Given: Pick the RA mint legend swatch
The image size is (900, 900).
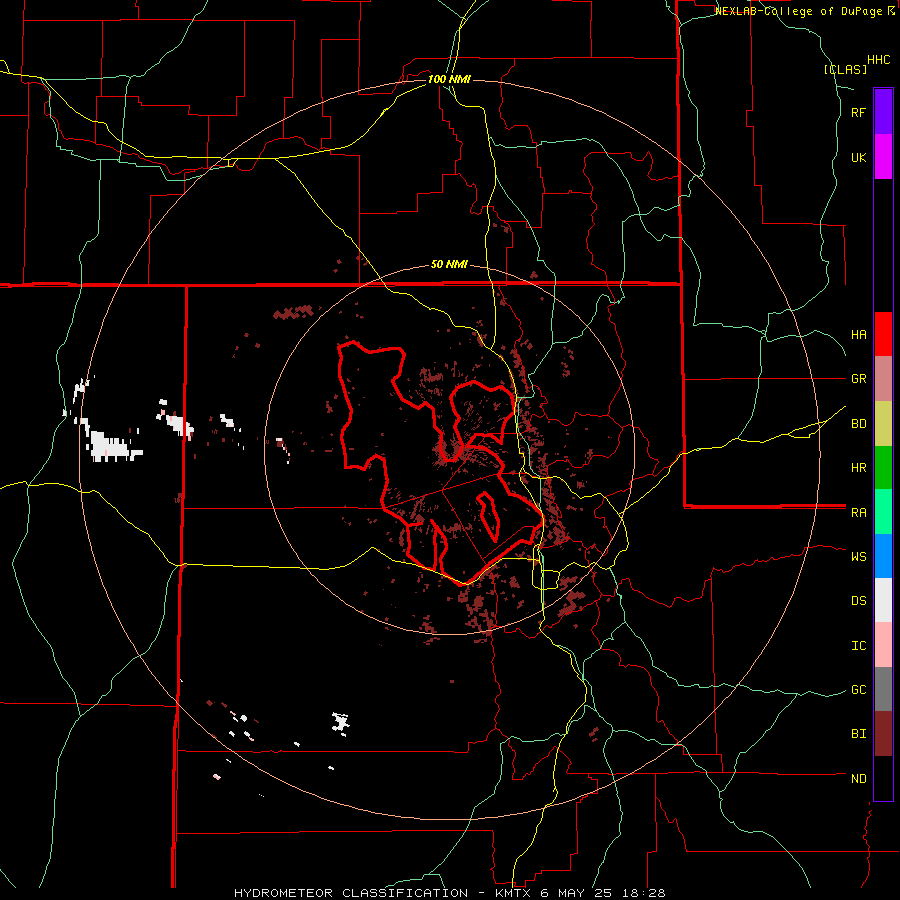Looking at the screenshot, I should pyautogui.click(x=883, y=512).
